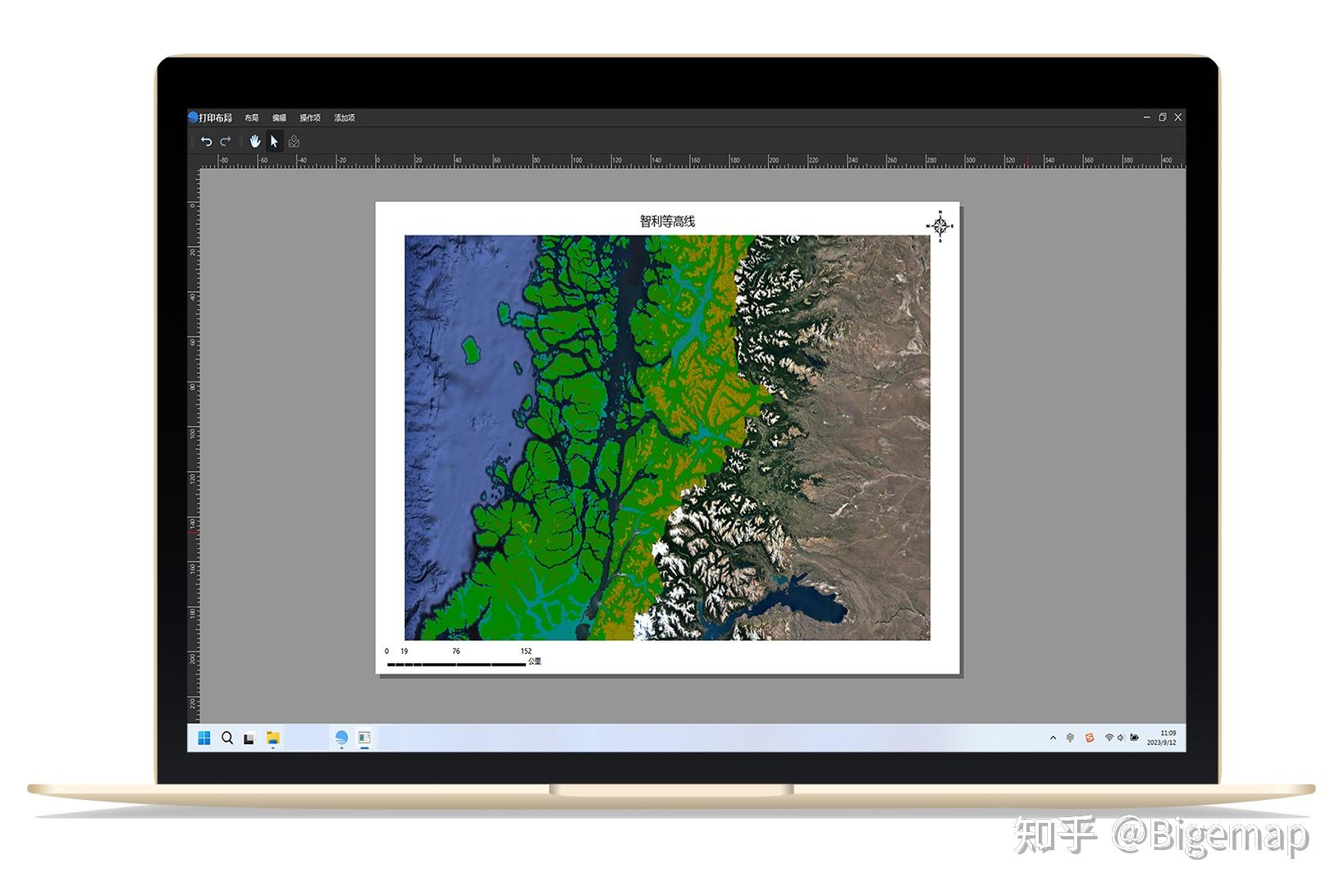The width and height of the screenshot is (1344, 896).
Task: Open the 布局 menu
Action: [252, 117]
